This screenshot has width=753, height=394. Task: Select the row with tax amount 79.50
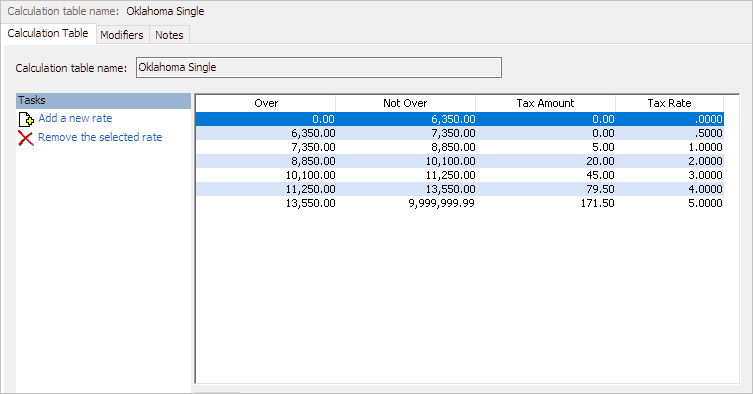(x=460, y=189)
